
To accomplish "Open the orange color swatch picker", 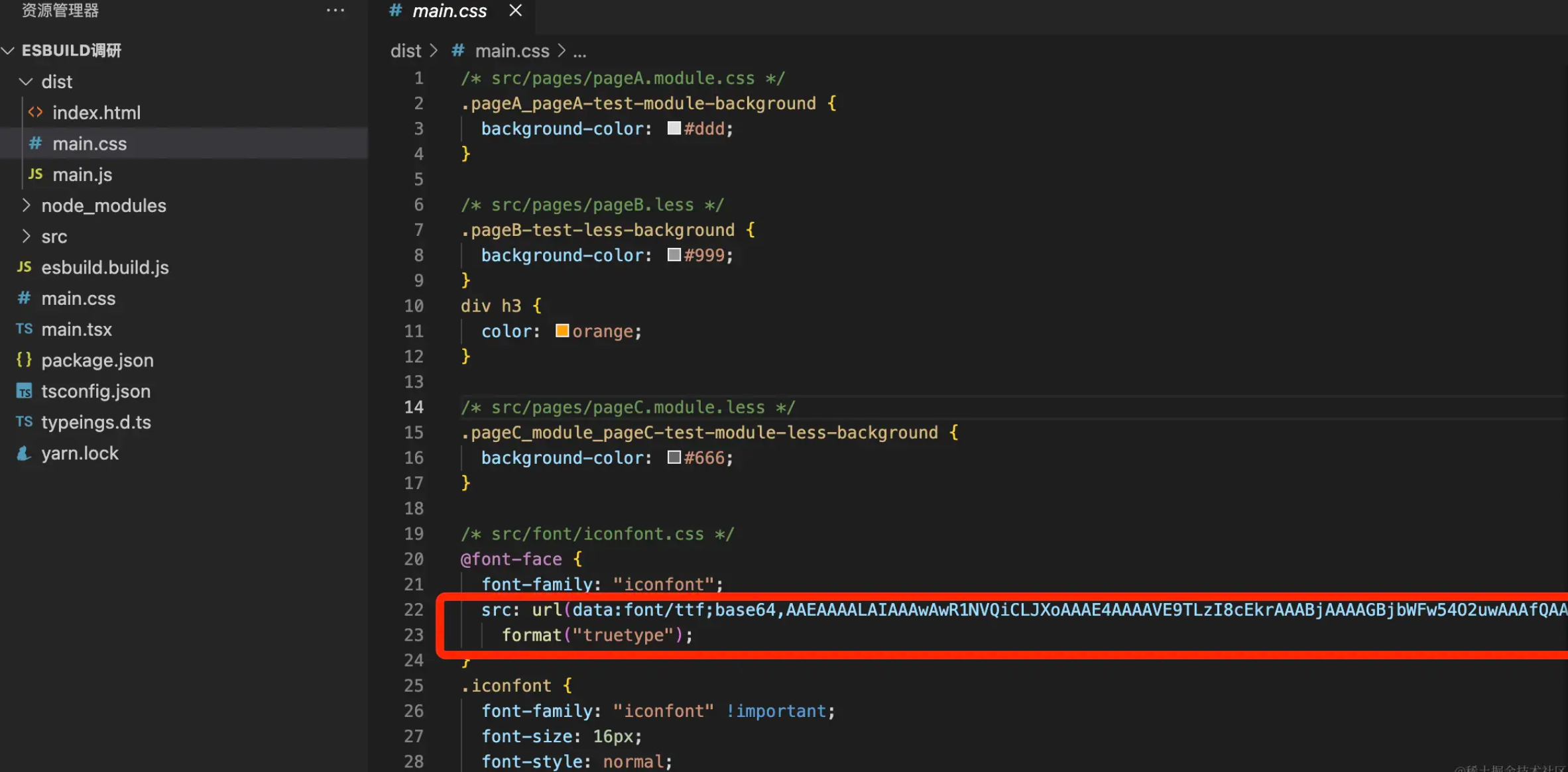I will pos(562,330).
